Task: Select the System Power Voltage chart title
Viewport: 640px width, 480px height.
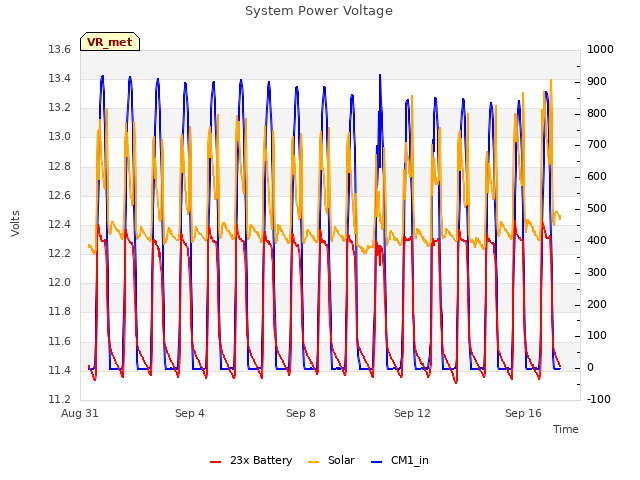Action: click(319, 11)
